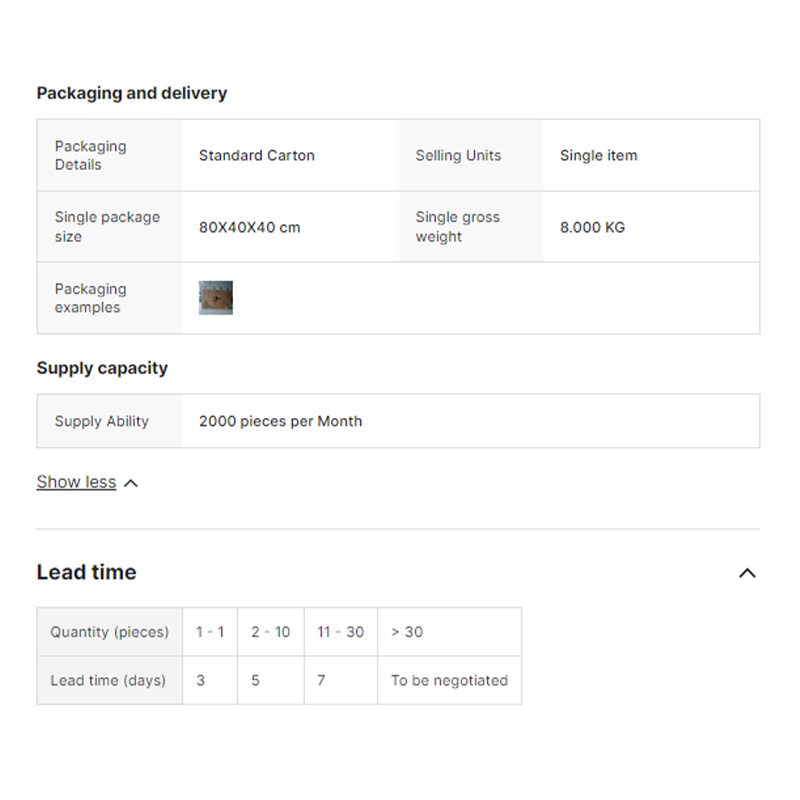Click the Packaging and delivery heading

tap(132, 93)
